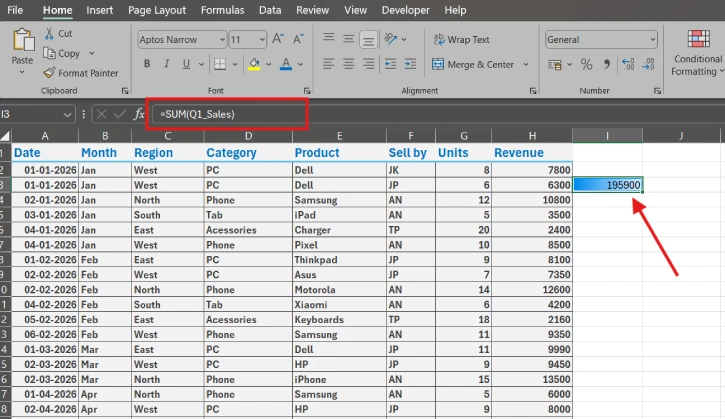
Task: Click the Copy icon
Action: 49,53
